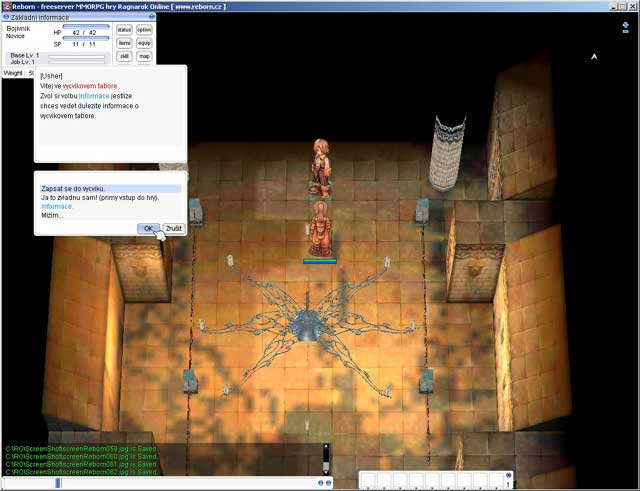Click the status button in info panel

tap(124, 30)
